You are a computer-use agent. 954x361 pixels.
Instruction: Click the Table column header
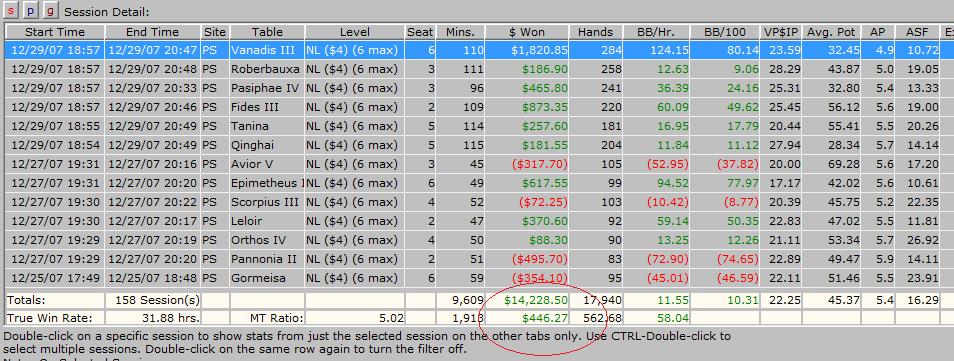267,32
